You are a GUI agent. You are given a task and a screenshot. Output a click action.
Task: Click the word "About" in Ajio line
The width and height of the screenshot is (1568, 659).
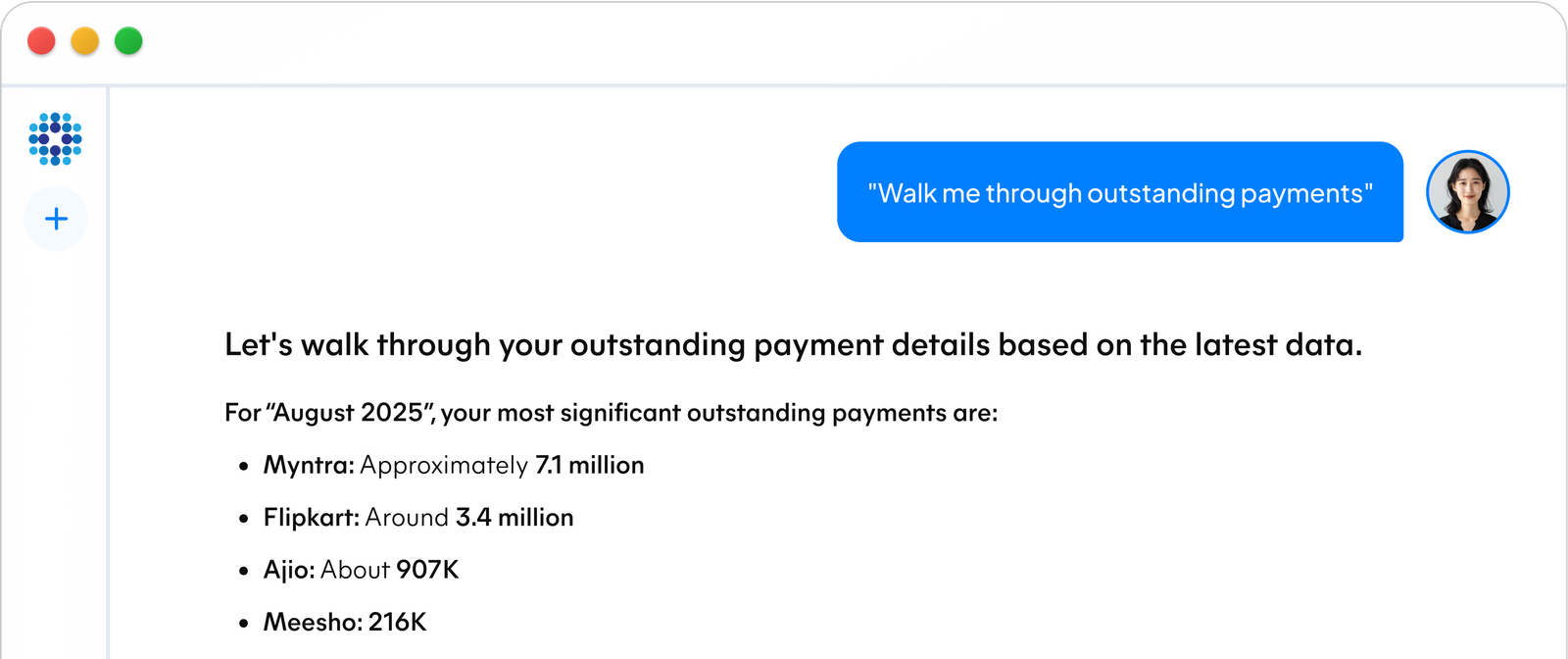point(355,570)
